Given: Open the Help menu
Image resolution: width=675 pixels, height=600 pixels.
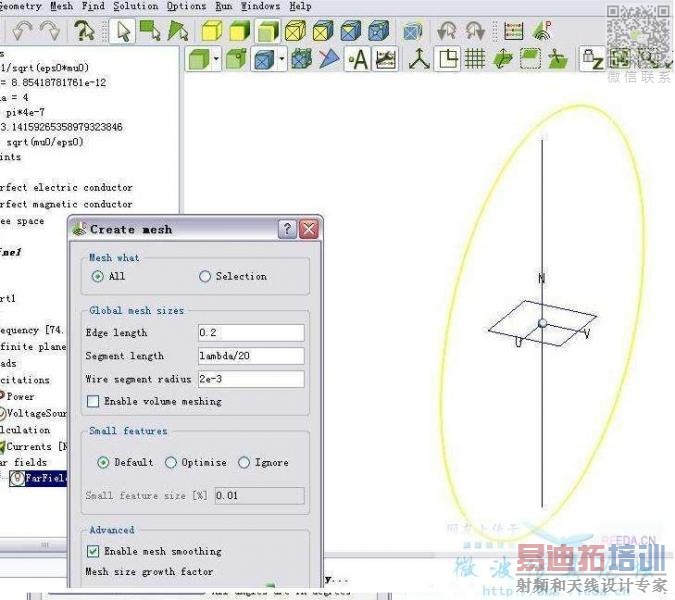Looking at the screenshot, I should (x=300, y=6).
